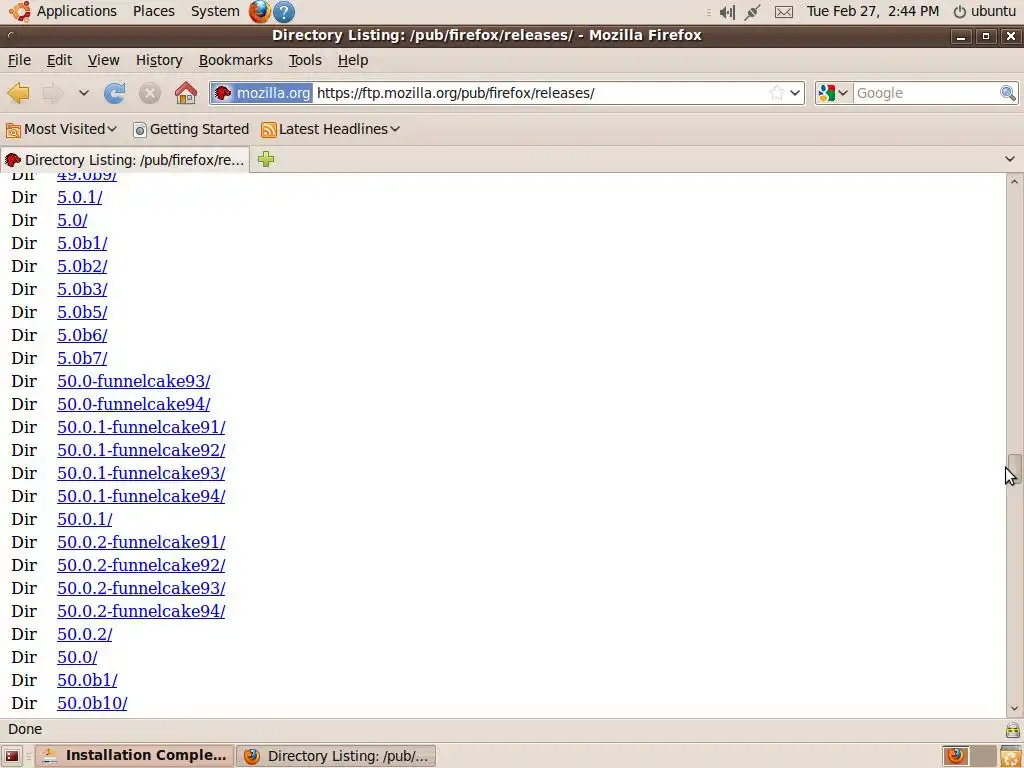Open the trash icon in bottom panel
This screenshot has height=768, width=1024.
1010,756
